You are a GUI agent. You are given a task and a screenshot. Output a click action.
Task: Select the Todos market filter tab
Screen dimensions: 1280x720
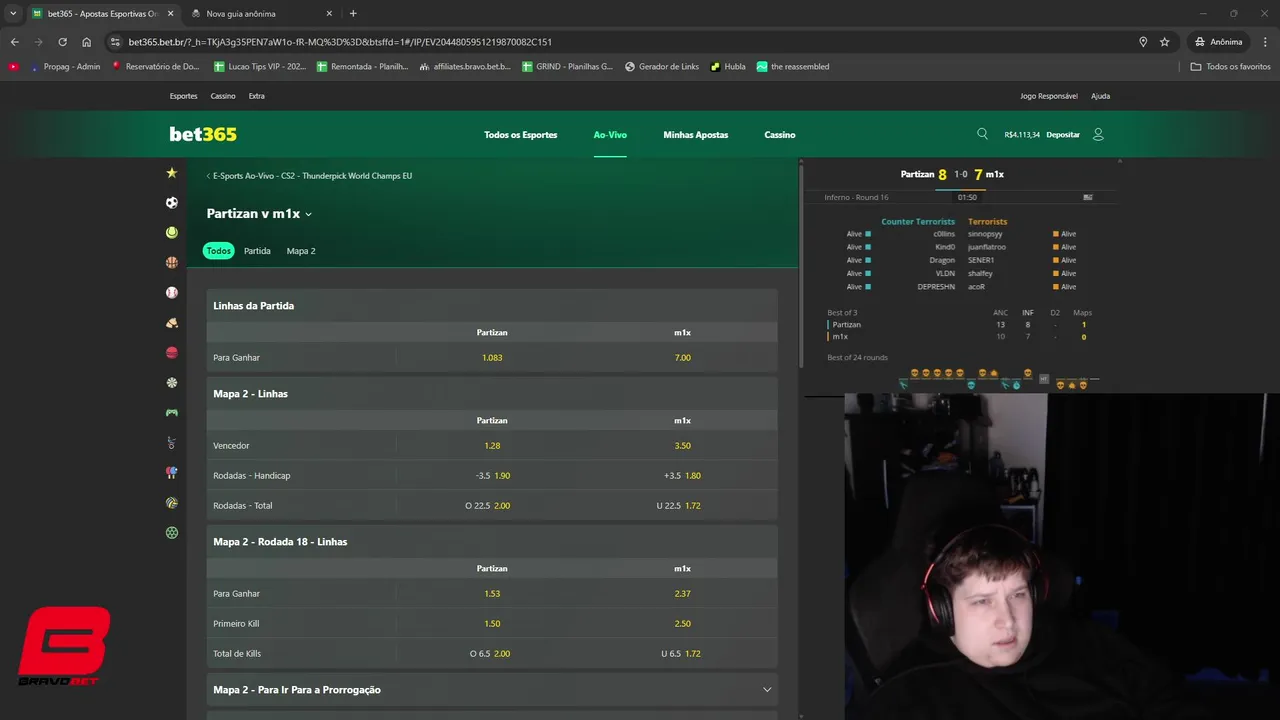(218, 251)
